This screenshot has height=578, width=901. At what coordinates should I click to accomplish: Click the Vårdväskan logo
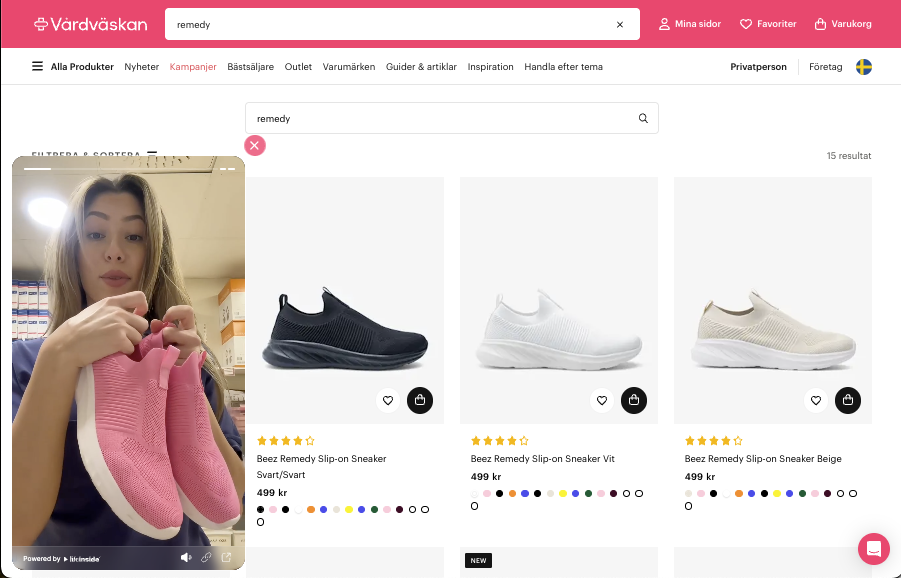pos(90,24)
